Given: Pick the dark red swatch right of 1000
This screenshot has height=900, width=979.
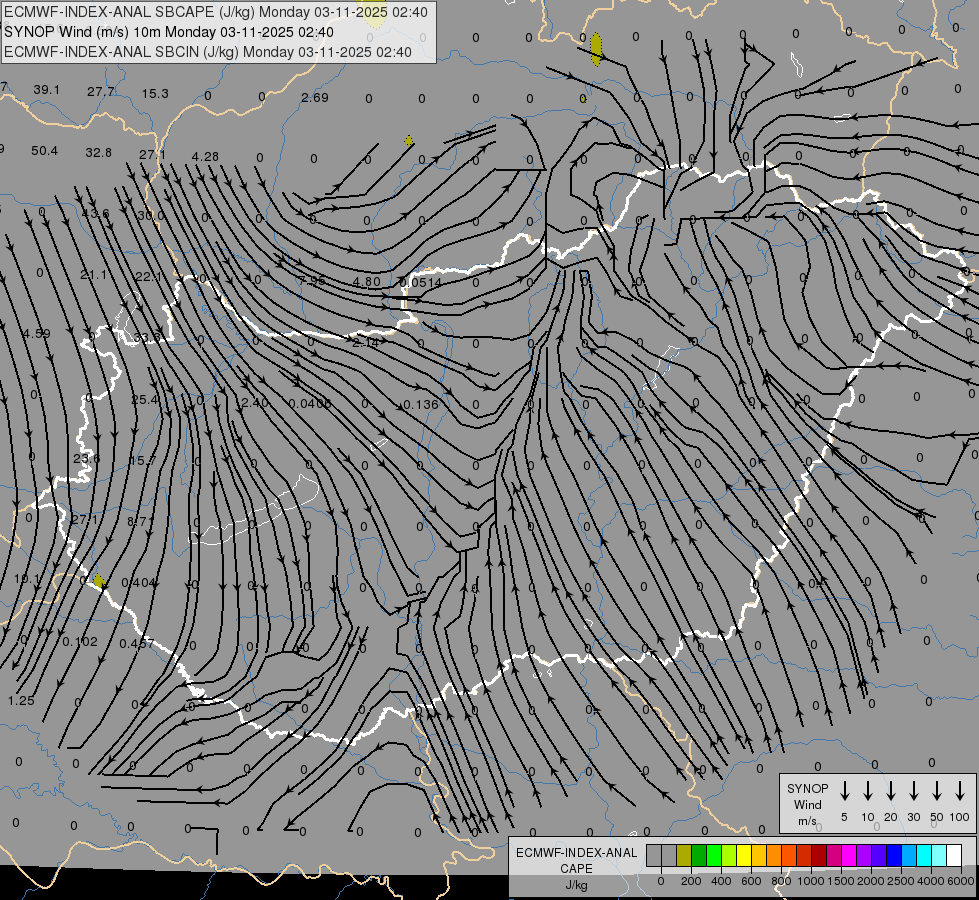Looking at the screenshot, I should 819,855.
